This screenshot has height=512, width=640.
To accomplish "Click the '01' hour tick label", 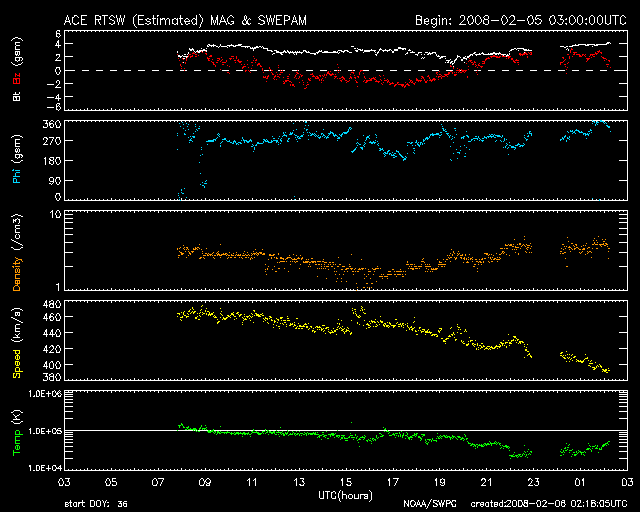I will pos(580,483).
